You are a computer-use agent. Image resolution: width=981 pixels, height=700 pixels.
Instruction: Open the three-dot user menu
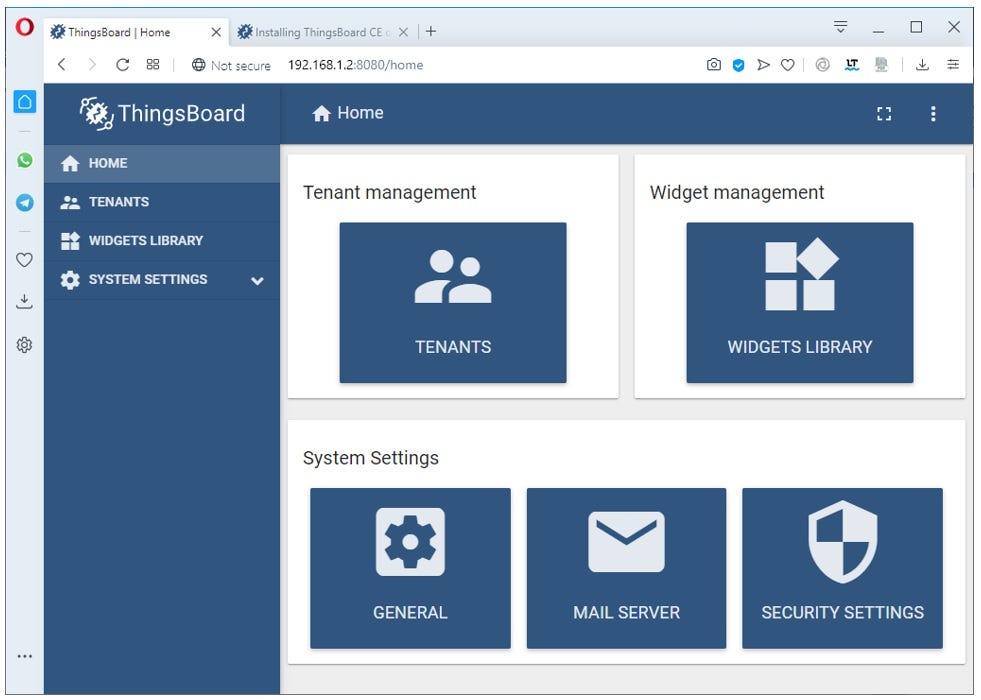tap(933, 114)
